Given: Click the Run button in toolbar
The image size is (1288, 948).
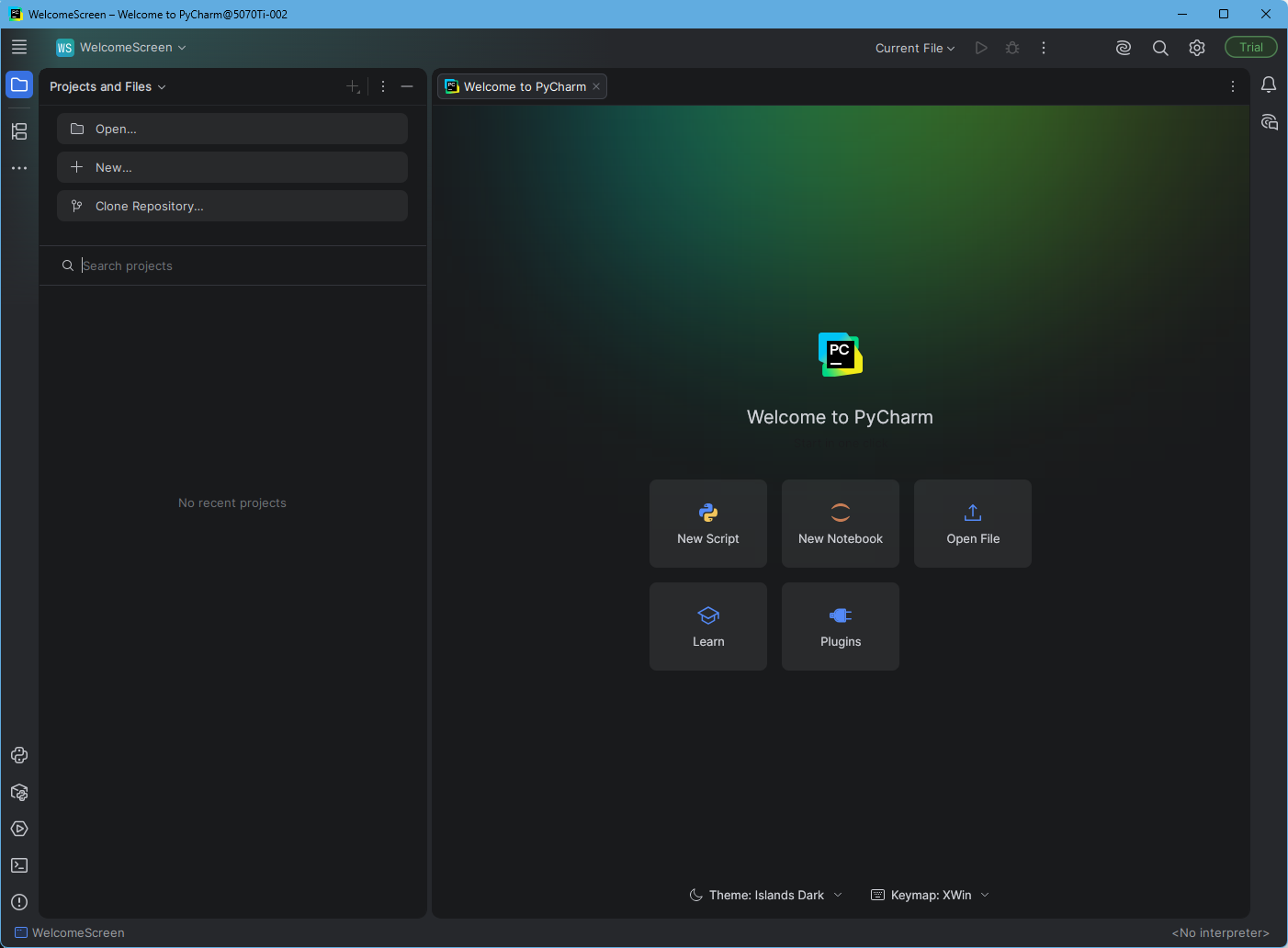Looking at the screenshot, I should click(981, 48).
